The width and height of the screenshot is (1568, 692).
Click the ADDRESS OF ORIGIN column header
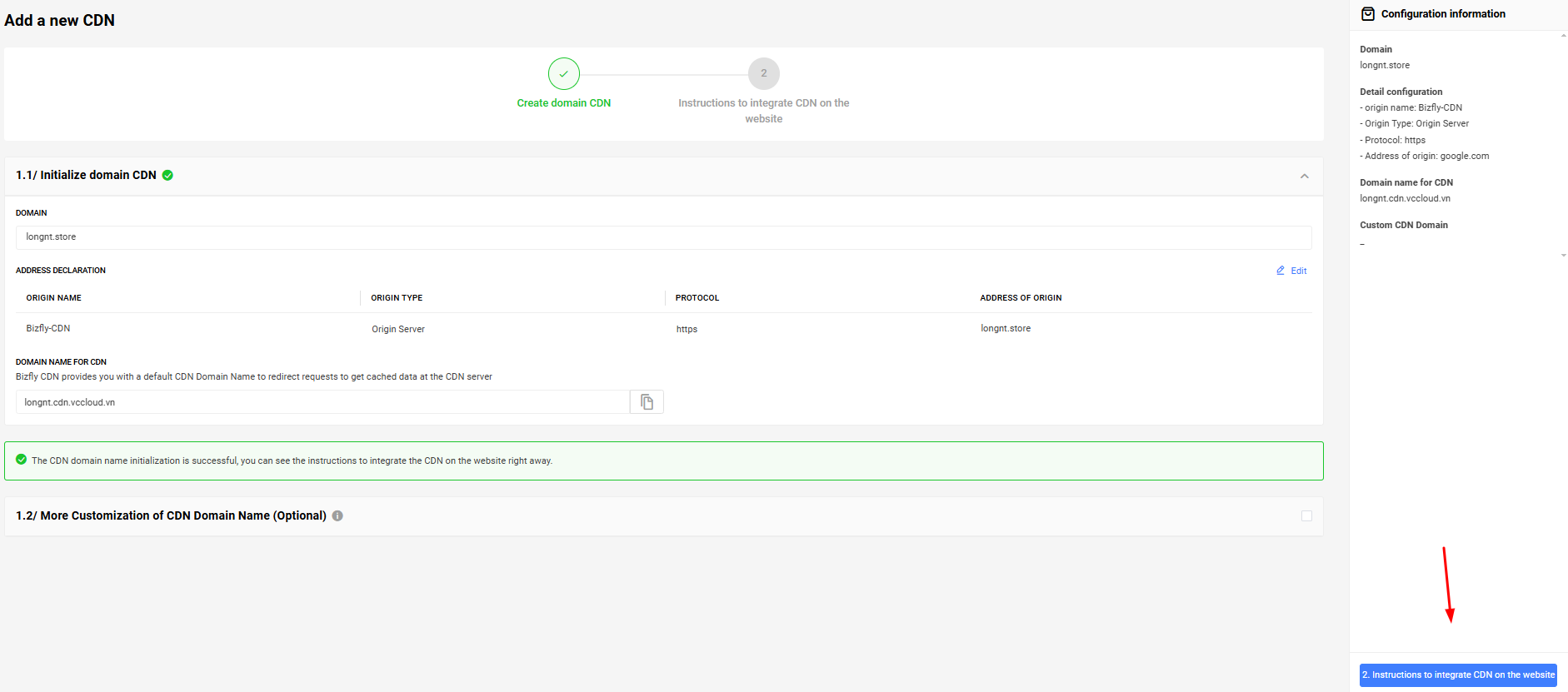point(1021,298)
